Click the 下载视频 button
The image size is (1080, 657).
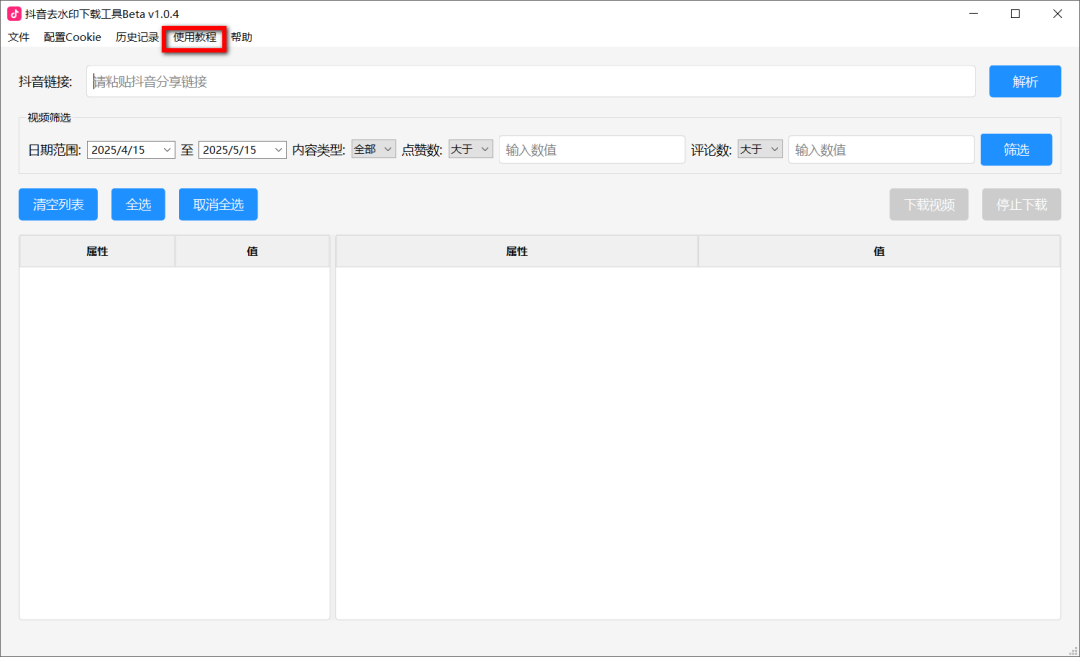tap(928, 205)
